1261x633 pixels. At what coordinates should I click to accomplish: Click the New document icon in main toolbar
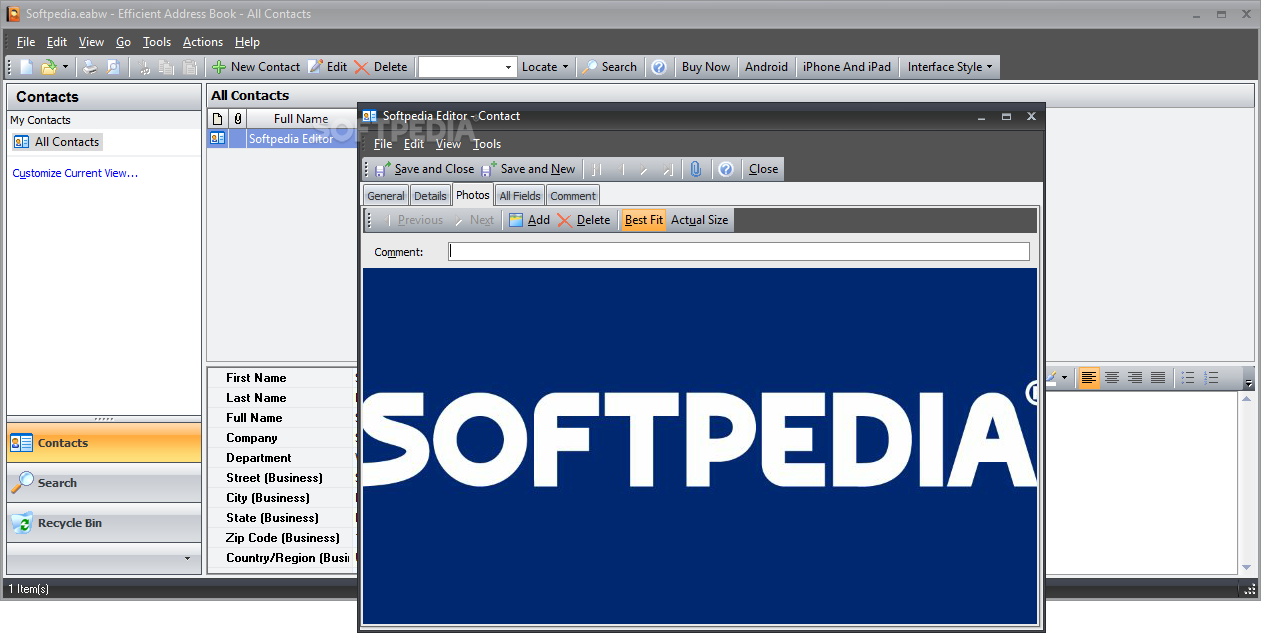tap(27, 67)
